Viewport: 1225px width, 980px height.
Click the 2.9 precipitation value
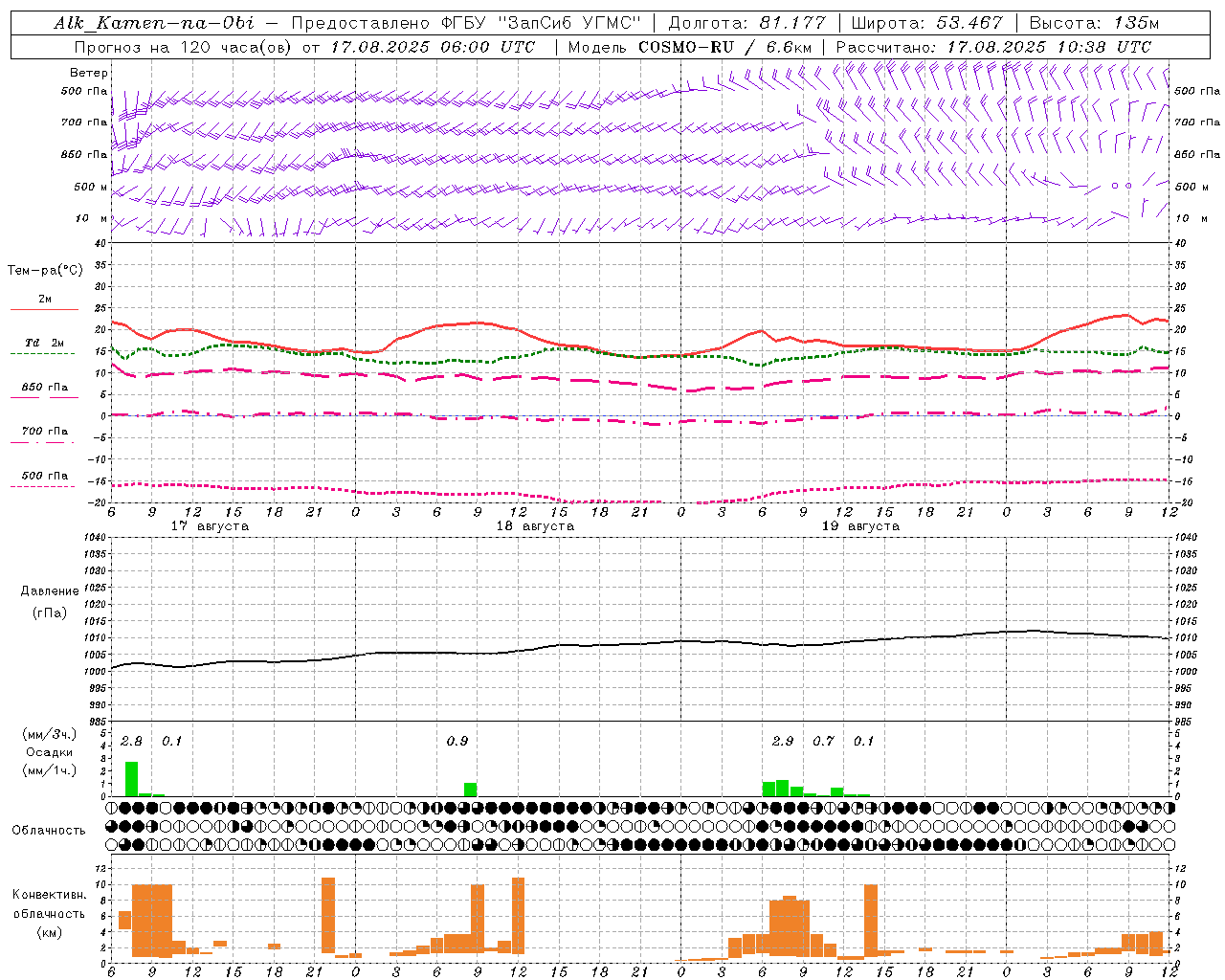783,741
